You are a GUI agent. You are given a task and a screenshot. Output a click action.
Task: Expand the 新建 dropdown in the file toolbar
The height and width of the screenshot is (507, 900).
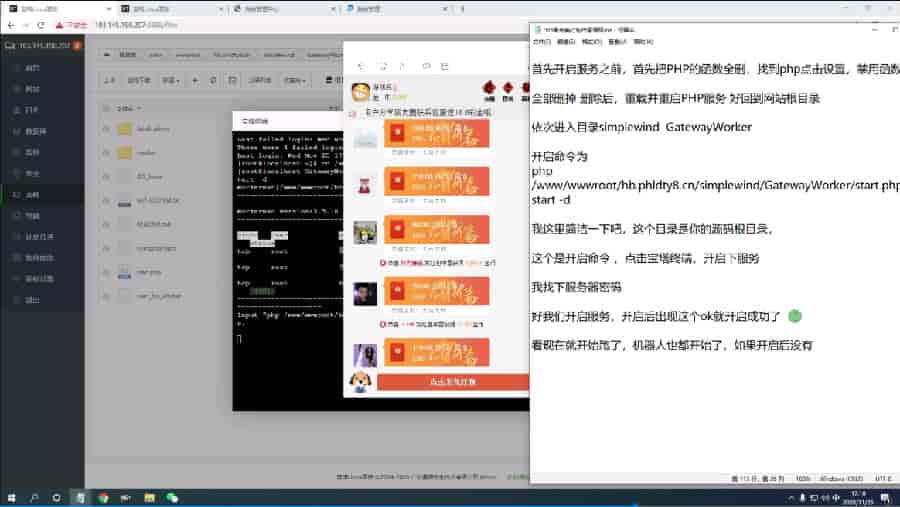tap(171, 80)
